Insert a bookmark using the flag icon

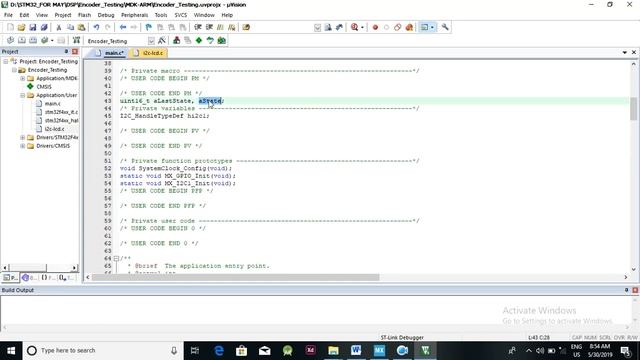coord(149,27)
